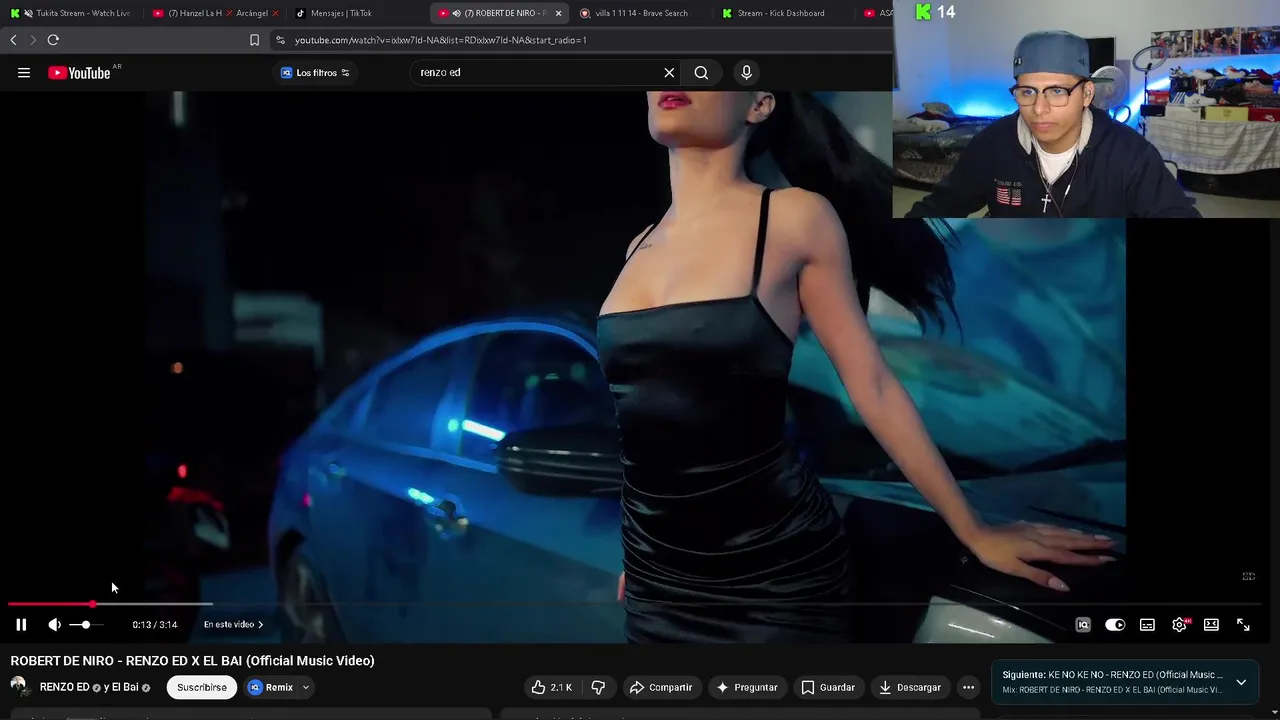Click the 'Siguiente: KE NO KE NO' text
1280x720 pixels.
[1112, 675]
